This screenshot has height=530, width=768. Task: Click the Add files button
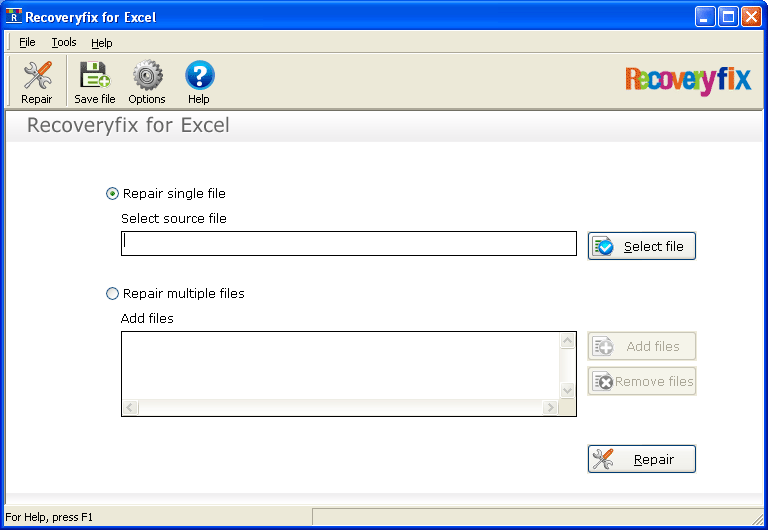coord(642,346)
